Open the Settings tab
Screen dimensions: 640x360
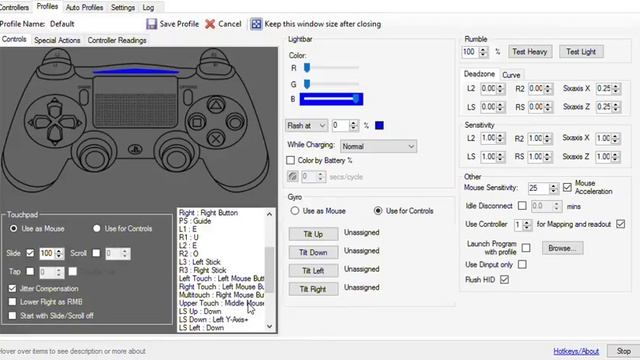[123, 7]
